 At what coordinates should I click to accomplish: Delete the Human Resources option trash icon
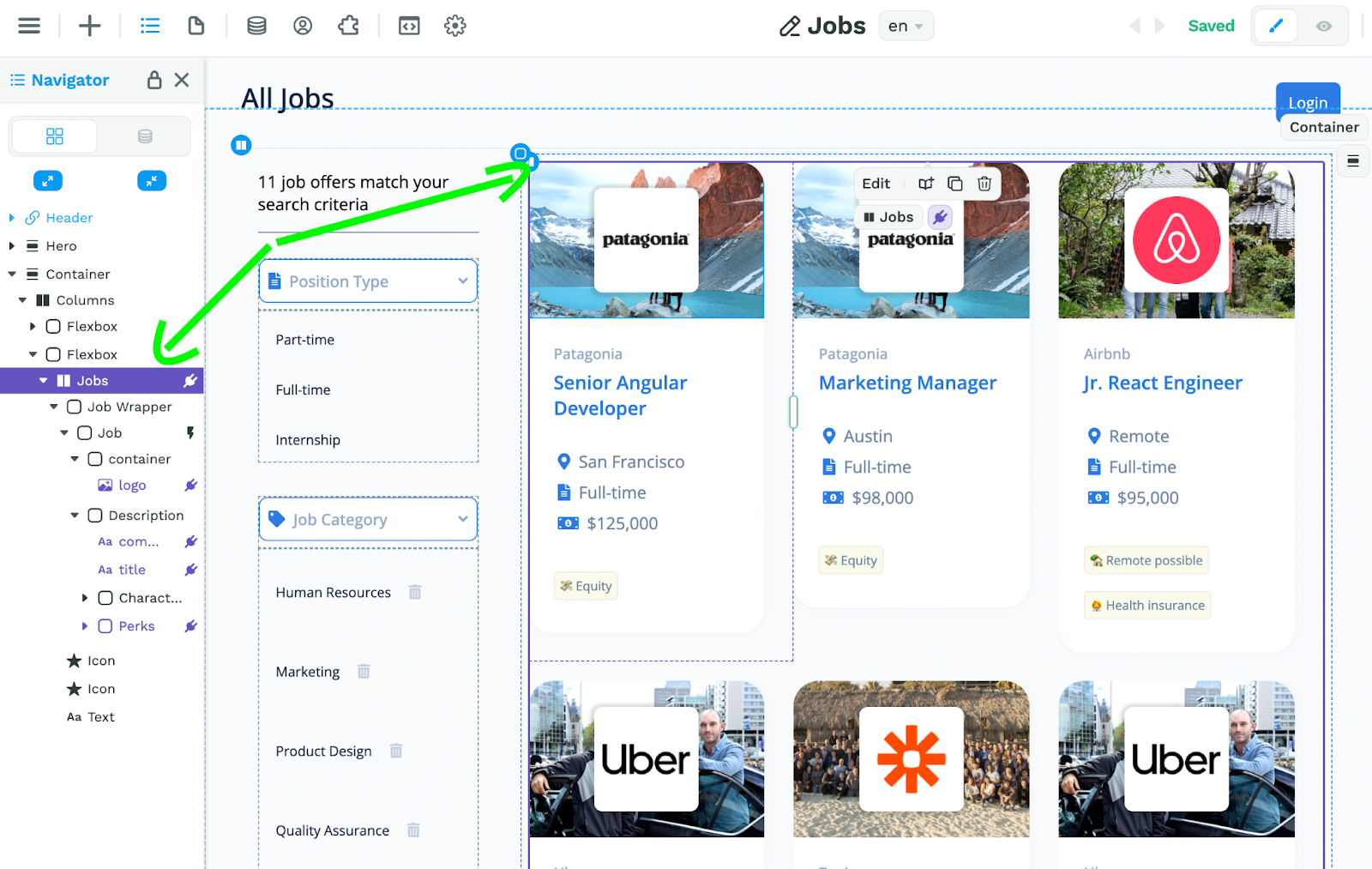pos(415,592)
